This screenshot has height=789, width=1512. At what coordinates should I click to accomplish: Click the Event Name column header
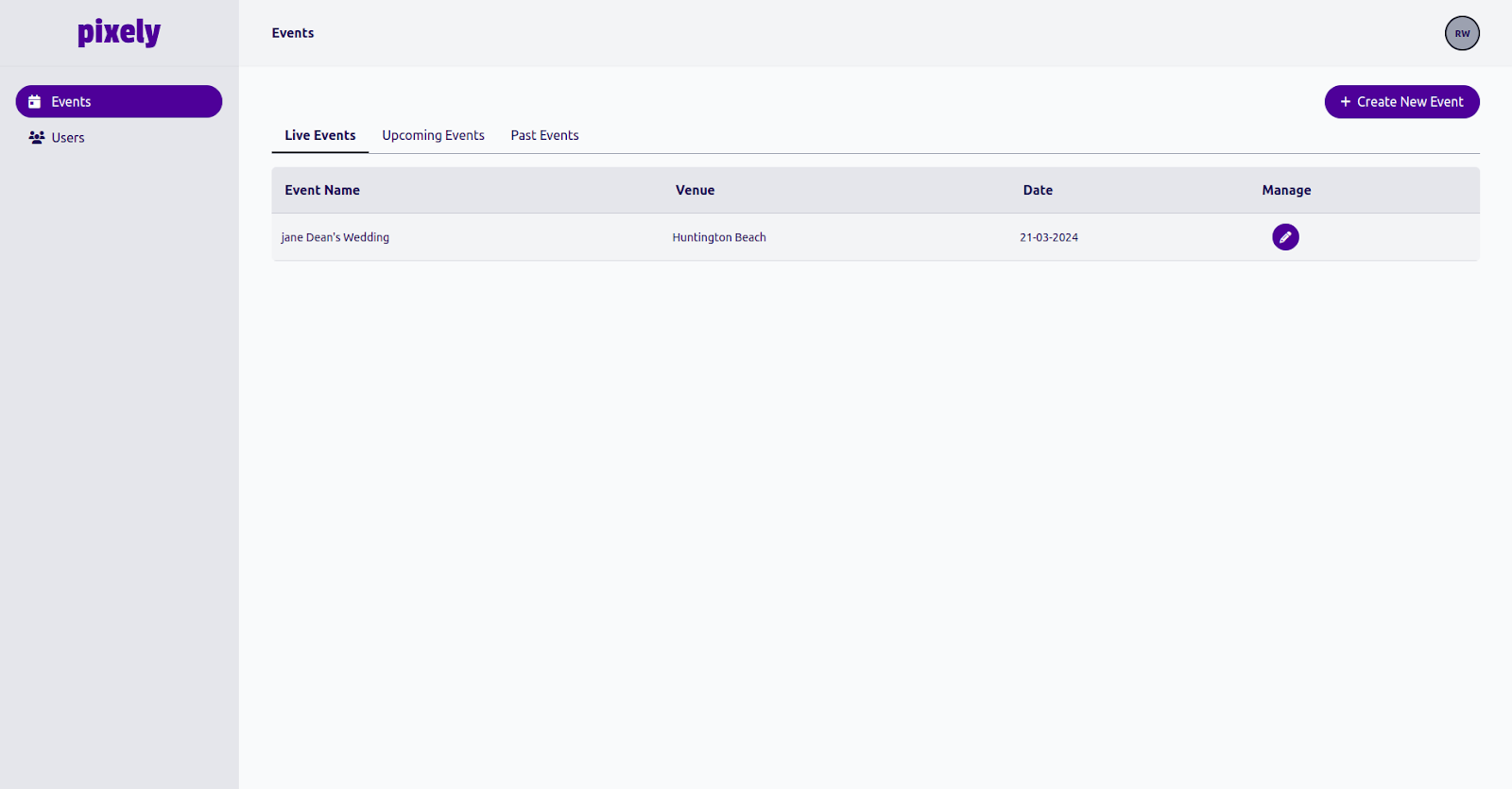322,190
